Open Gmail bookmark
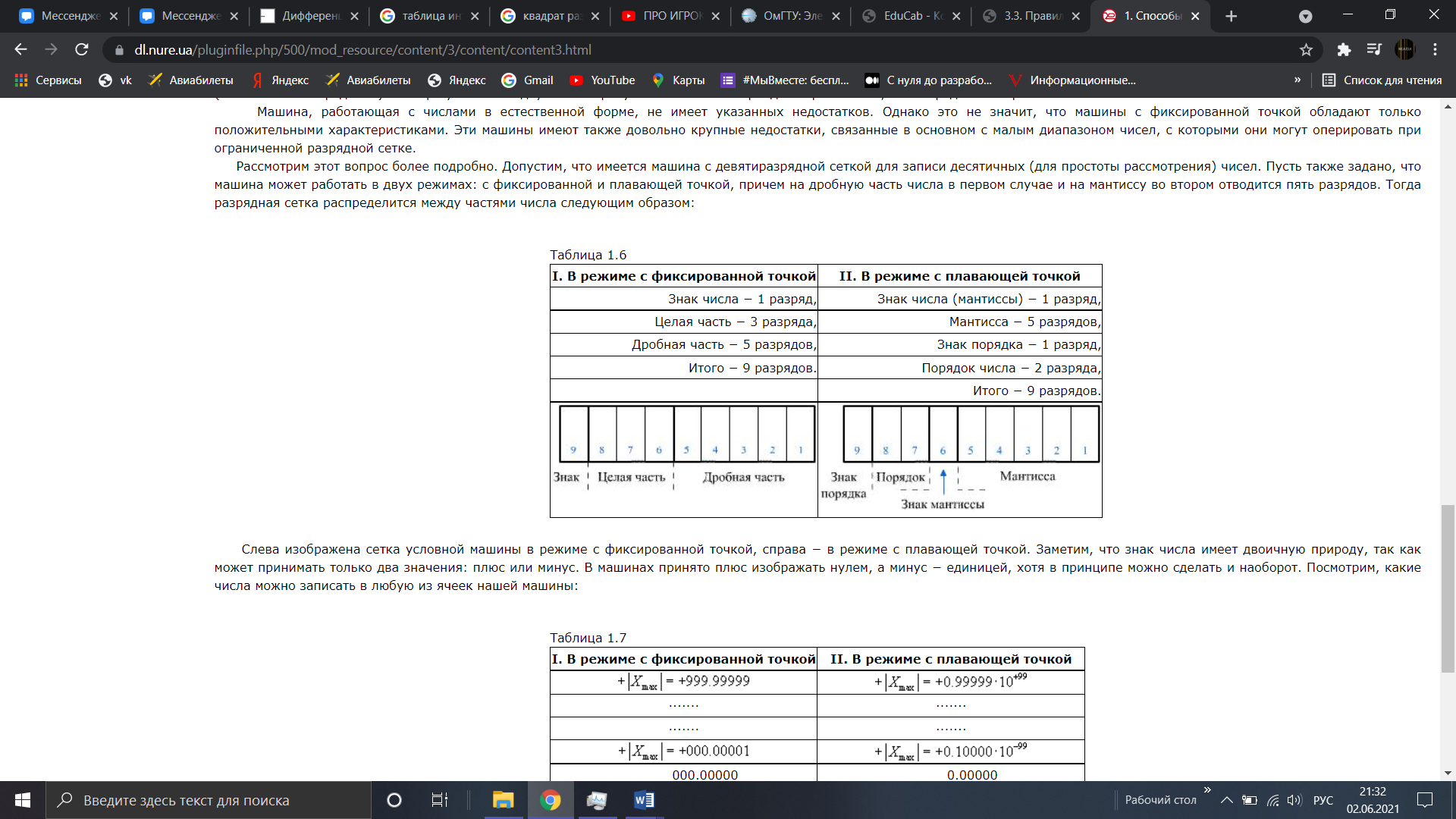1456x819 pixels. [x=528, y=80]
